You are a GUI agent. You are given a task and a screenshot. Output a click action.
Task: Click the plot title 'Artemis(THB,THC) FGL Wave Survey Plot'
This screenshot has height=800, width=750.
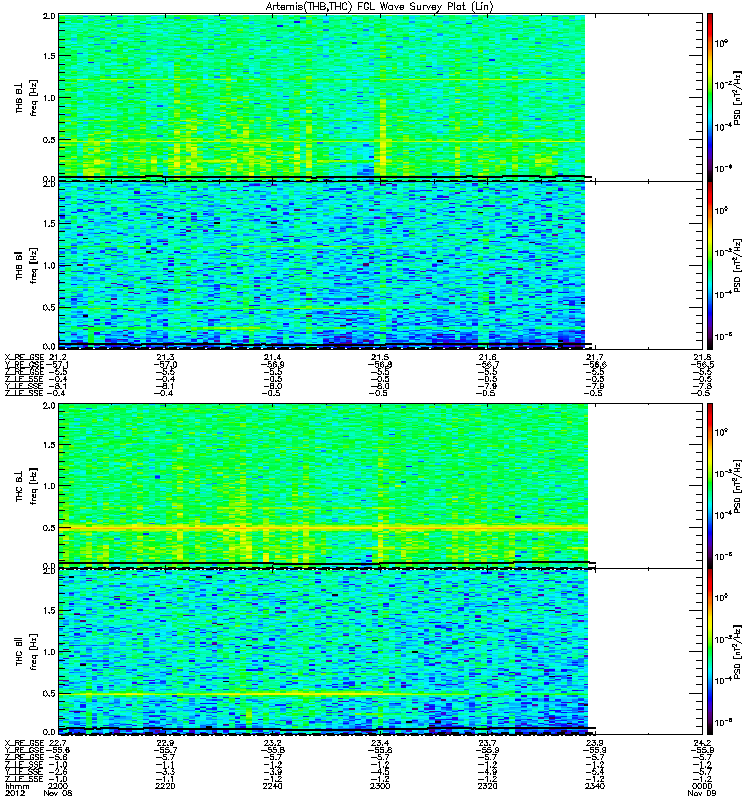click(x=375, y=7)
